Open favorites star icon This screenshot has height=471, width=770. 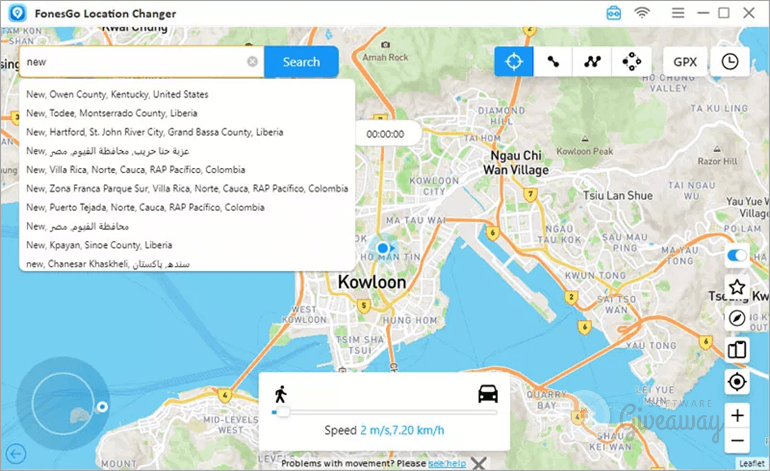point(737,287)
